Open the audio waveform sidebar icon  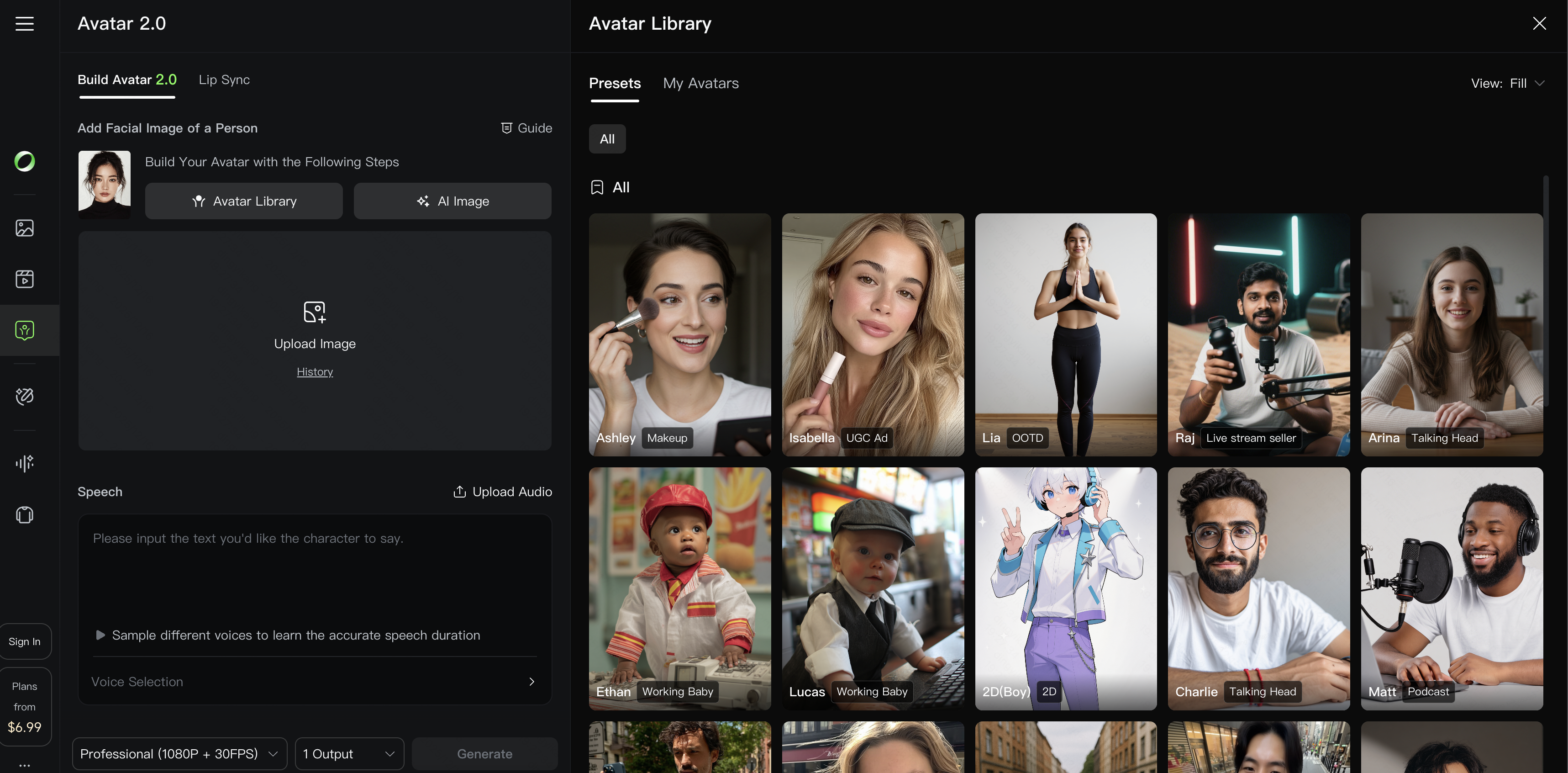24,463
